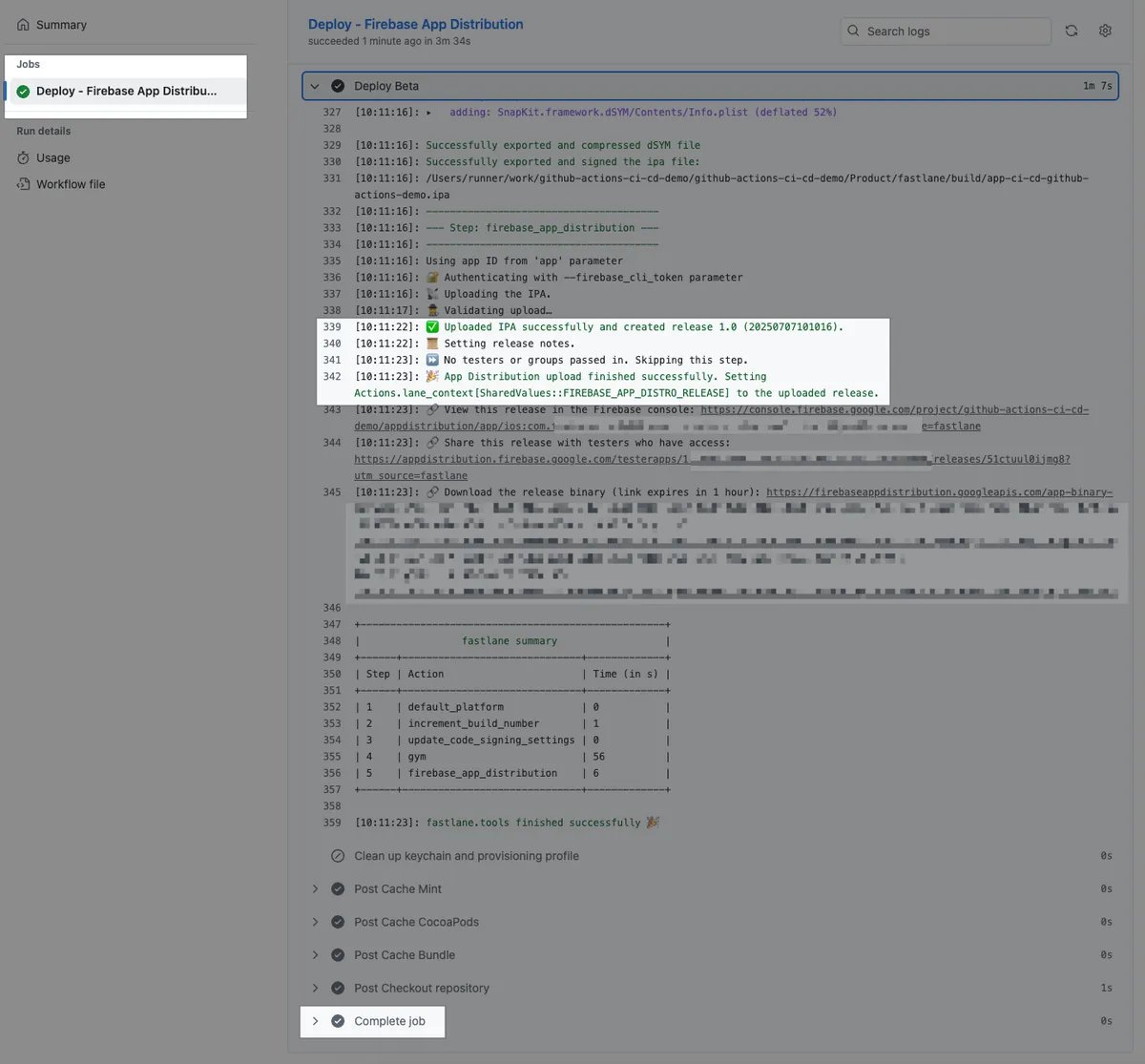The image size is (1145, 1064).
Task: Expand the Post Checkout repository step
Action: point(315,988)
